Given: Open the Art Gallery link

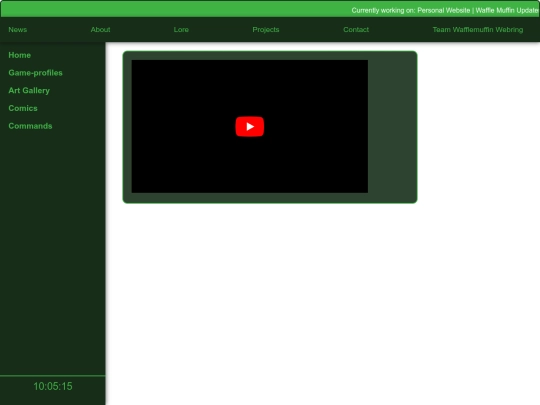Looking at the screenshot, I should (x=29, y=91).
